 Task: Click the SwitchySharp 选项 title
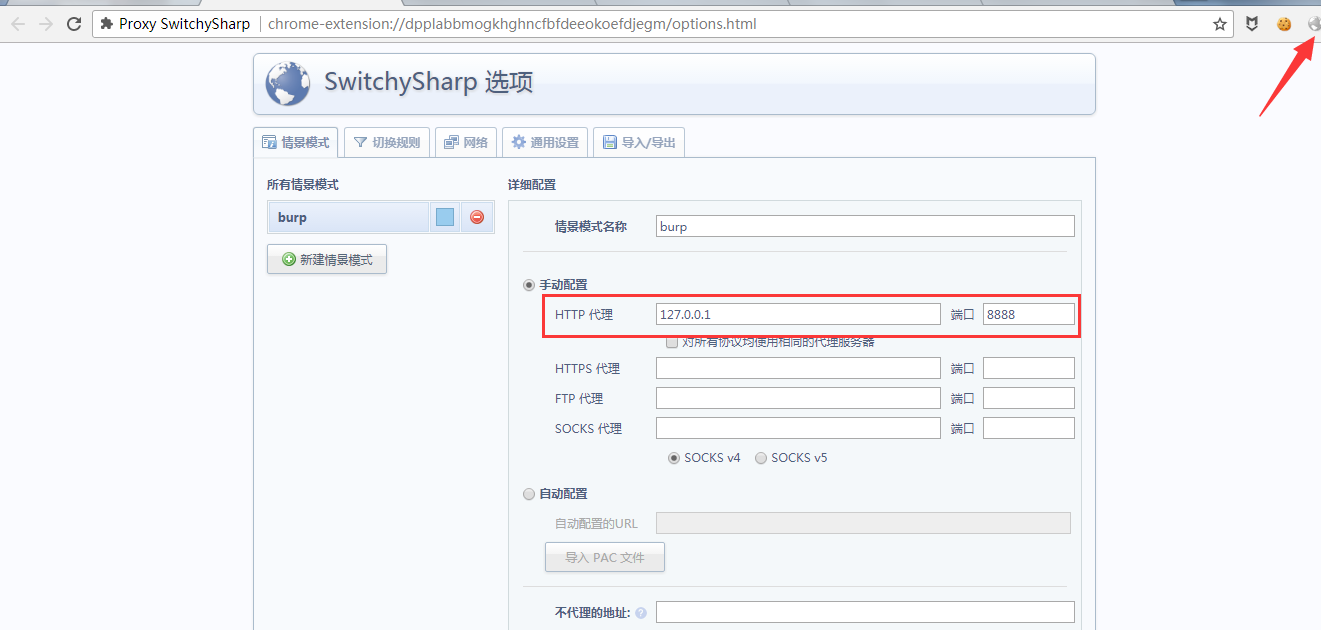click(428, 83)
